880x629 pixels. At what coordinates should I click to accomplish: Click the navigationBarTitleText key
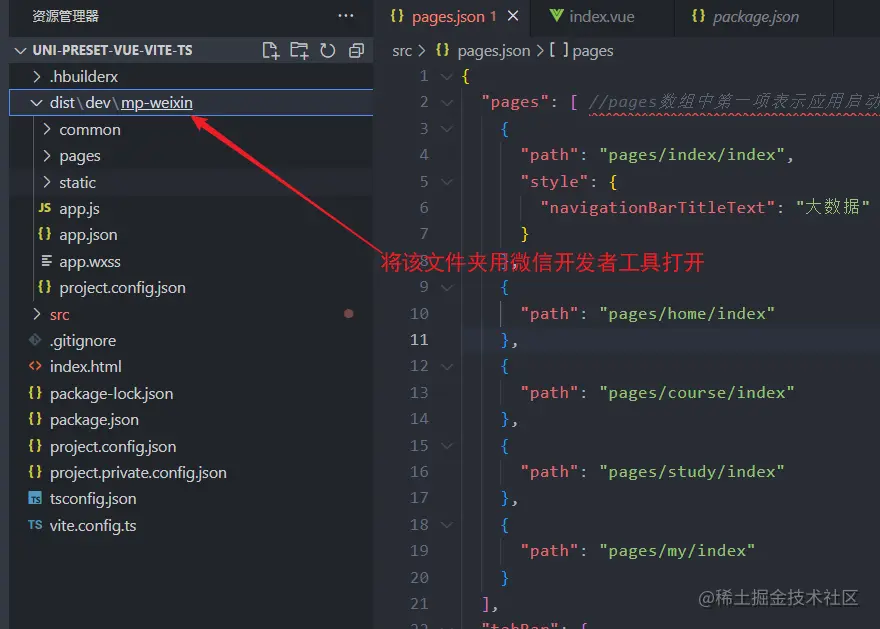tap(657, 208)
